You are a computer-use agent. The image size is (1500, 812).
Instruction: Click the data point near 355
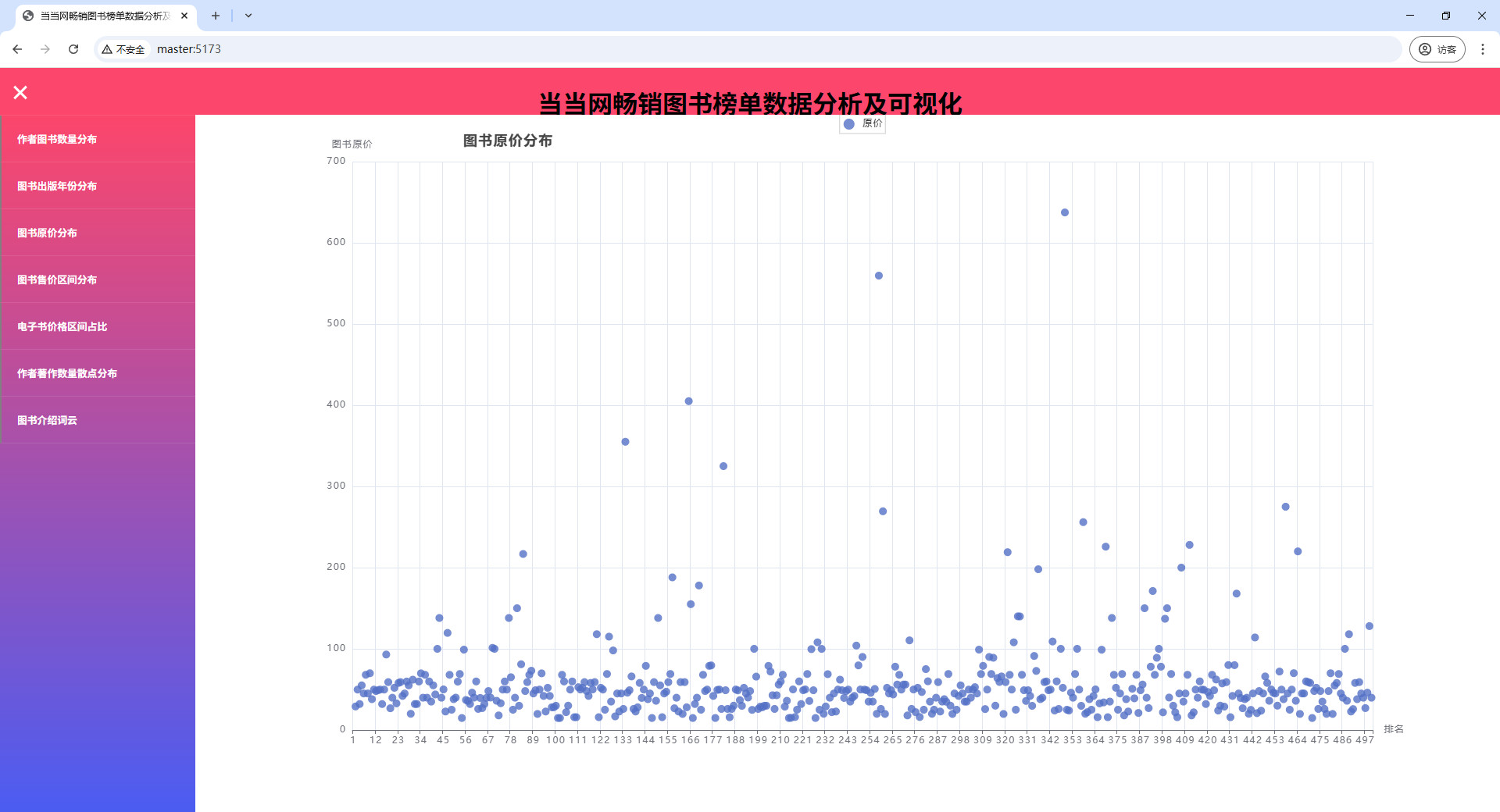626,442
